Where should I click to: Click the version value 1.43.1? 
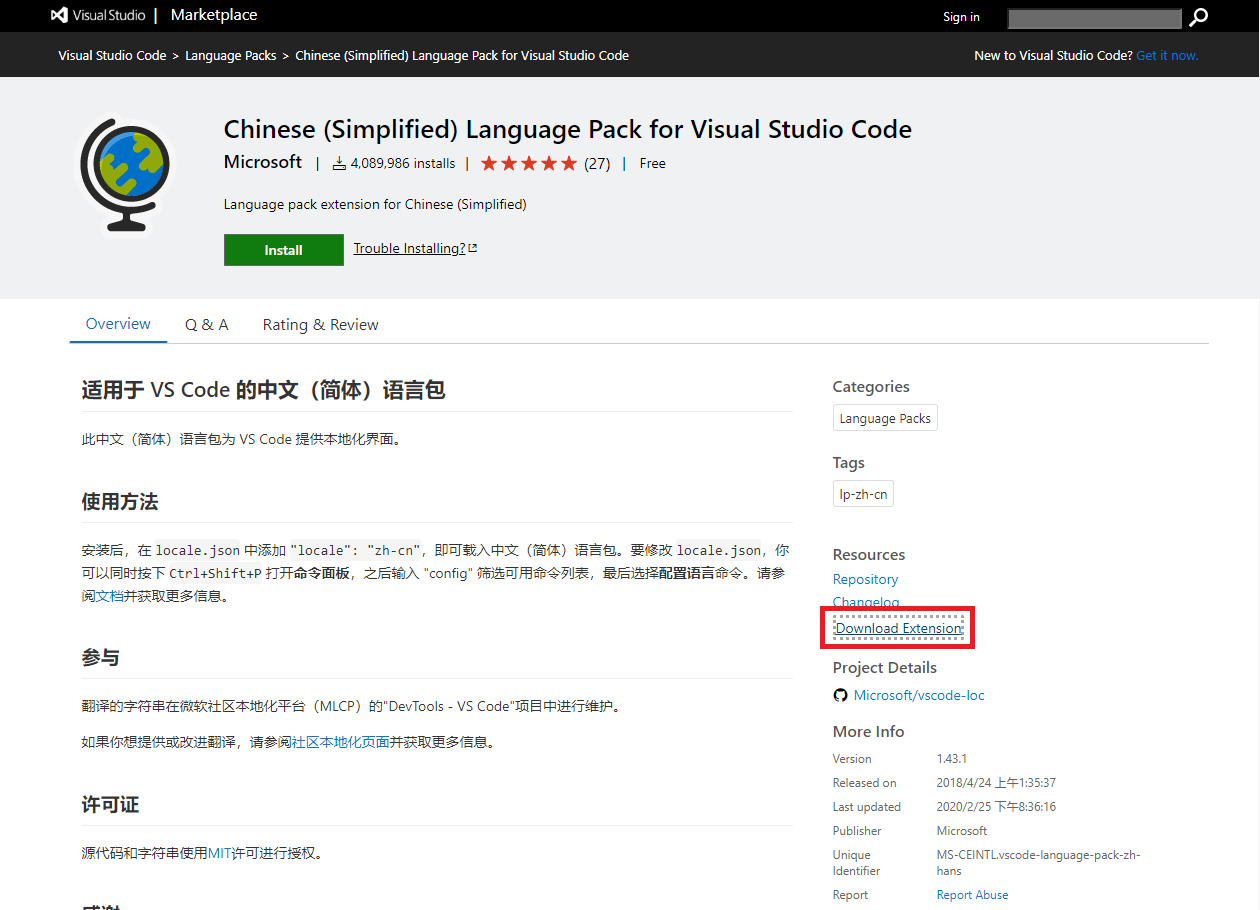pyautogui.click(x=952, y=759)
